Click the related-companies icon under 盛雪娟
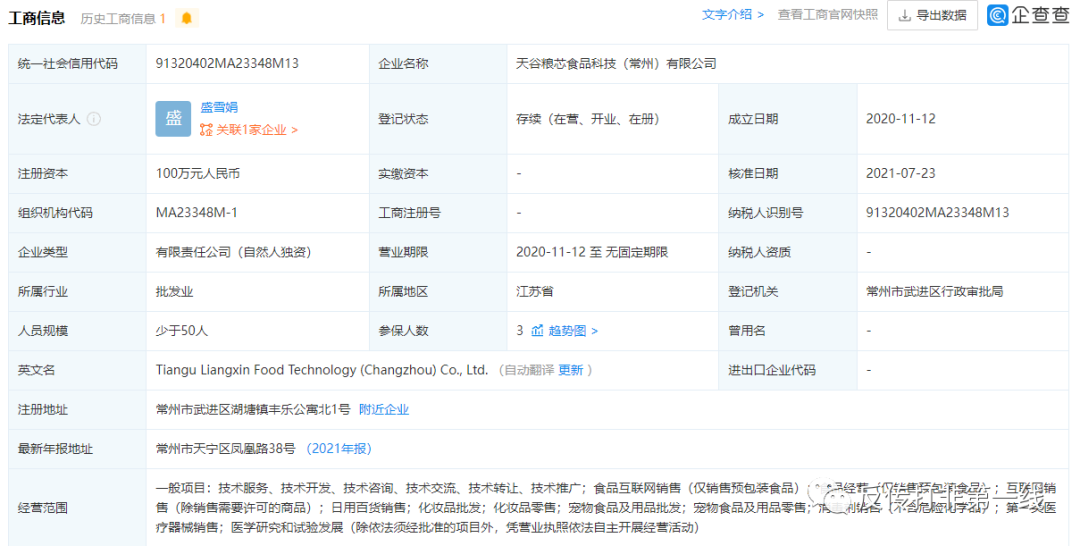Image resolution: width=1080 pixels, height=546 pixels. point(206,129)
